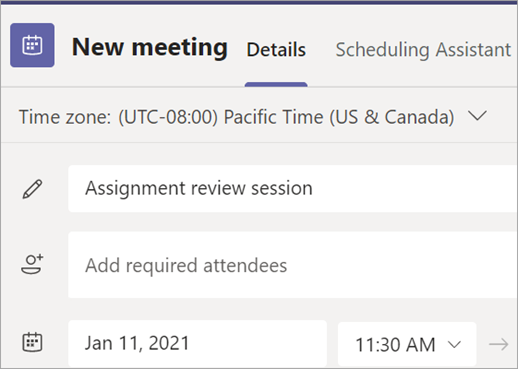Viewport: 518px width, 369px height.
Task: Open the Pacific Time zone selector
Action: pos(253,117)
